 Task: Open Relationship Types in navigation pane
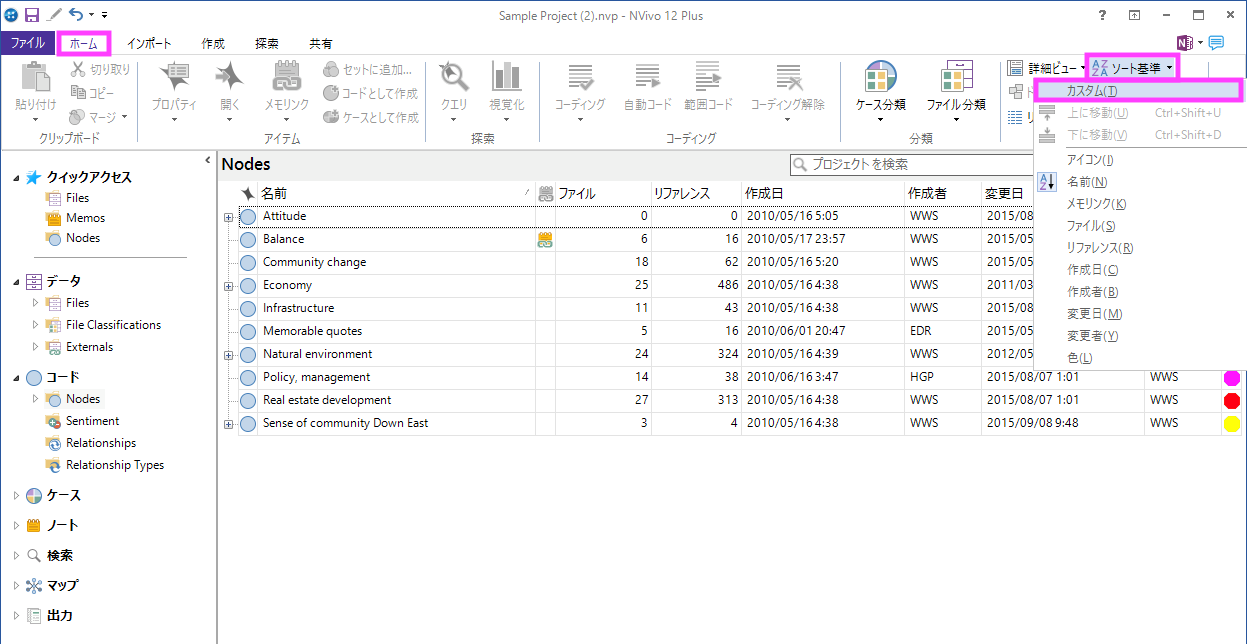click(x=114, y=465)
